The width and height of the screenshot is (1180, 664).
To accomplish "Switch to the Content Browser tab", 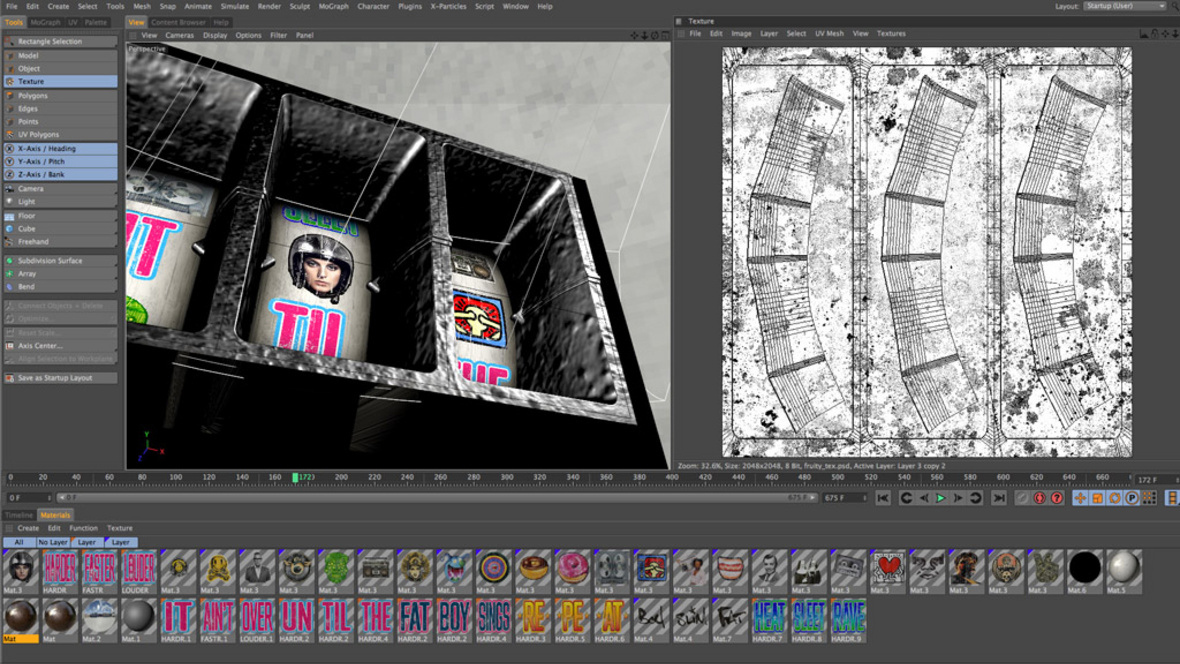I will tap(180, 22).
